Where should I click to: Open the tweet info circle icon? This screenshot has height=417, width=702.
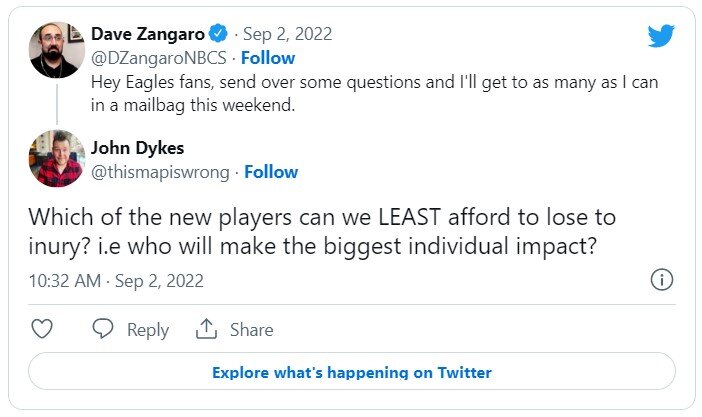point(661,280)
